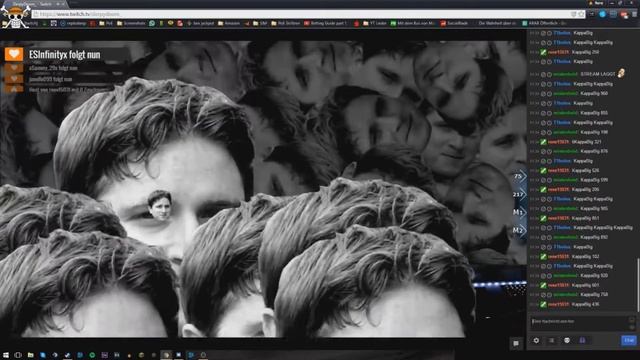Click orange heart icon beside ESInfinityx alert
The image size is (640, 360).
pos(14,54)
